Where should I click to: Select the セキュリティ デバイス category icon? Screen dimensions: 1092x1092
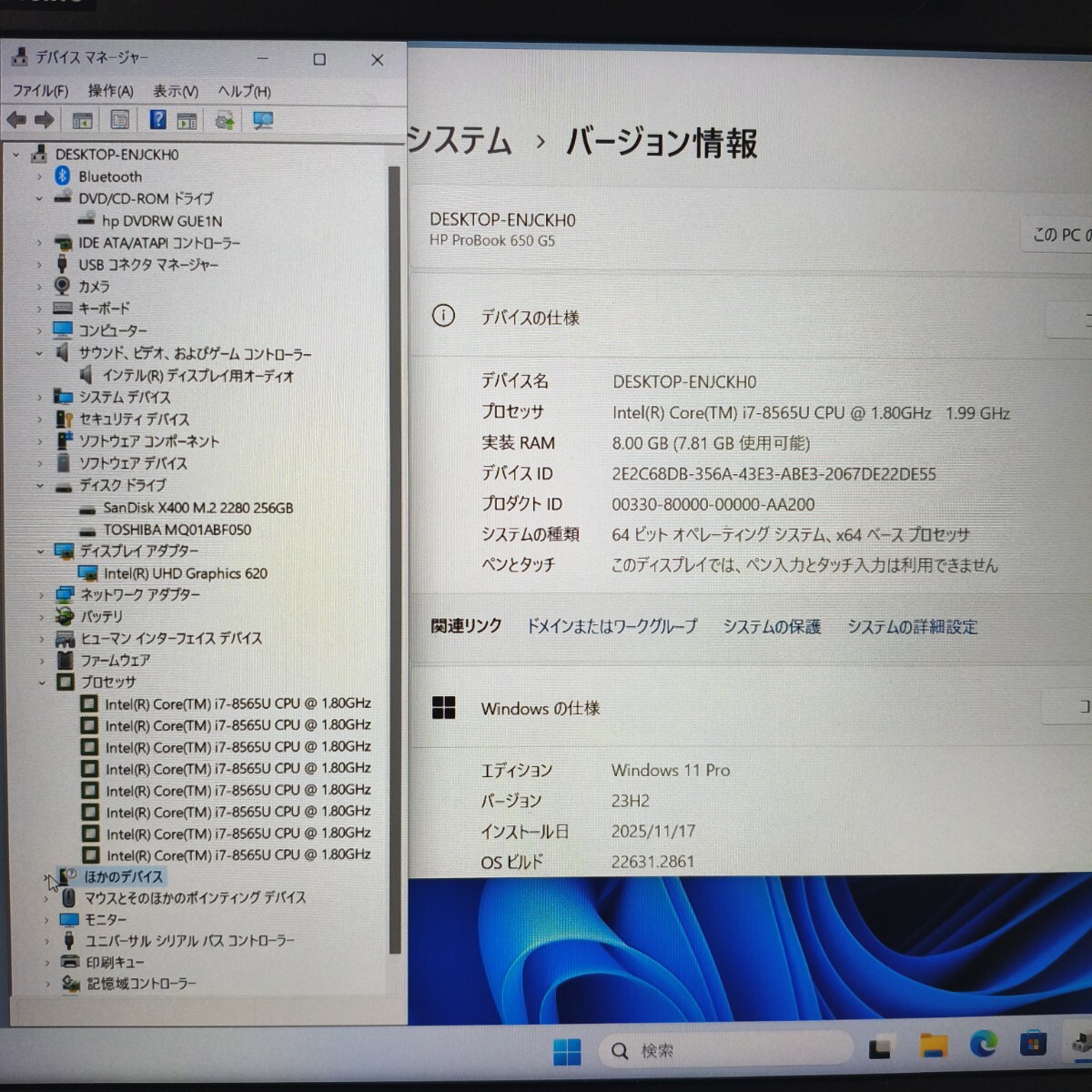point(64,419)
